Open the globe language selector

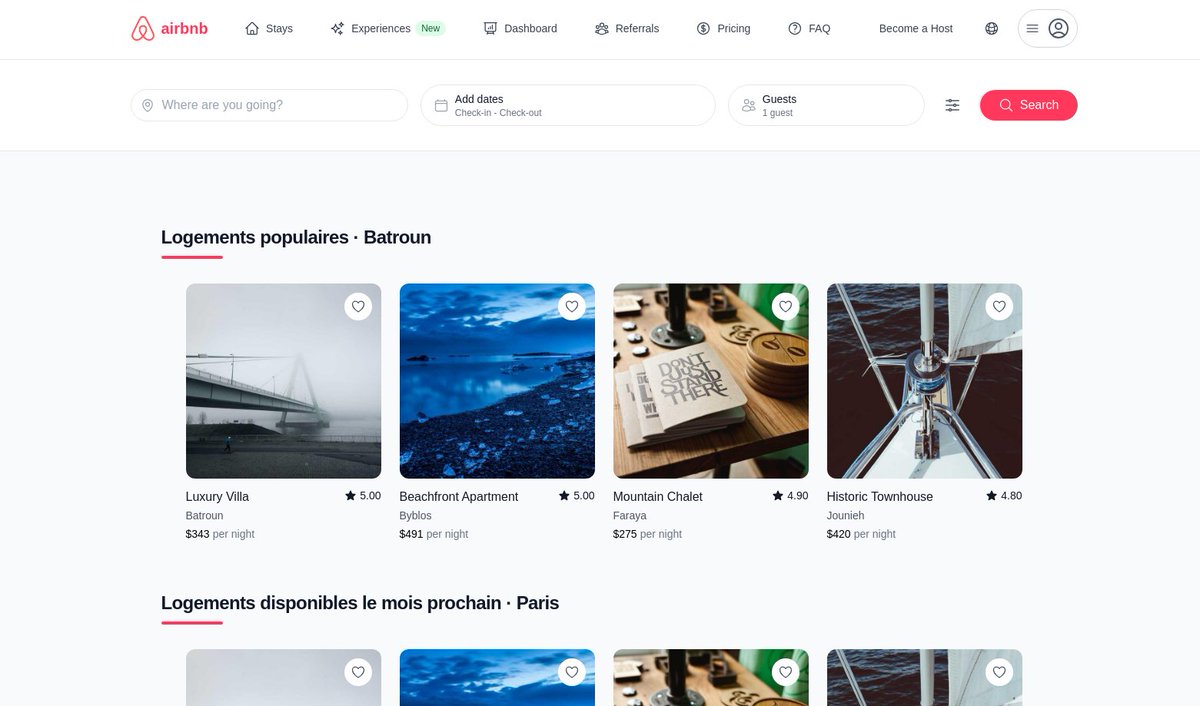coord(992,29)
